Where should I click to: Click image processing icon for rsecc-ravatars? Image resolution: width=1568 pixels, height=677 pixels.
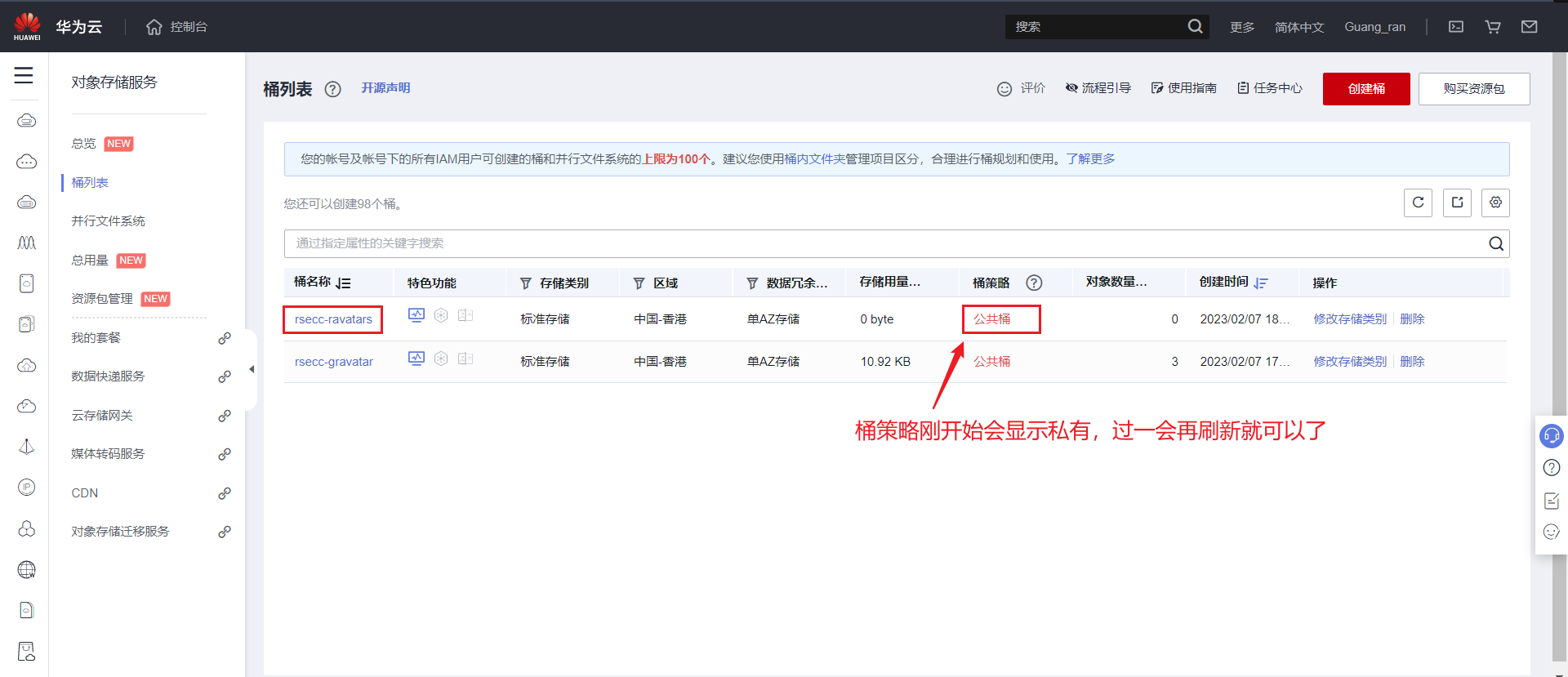[416, 316]
